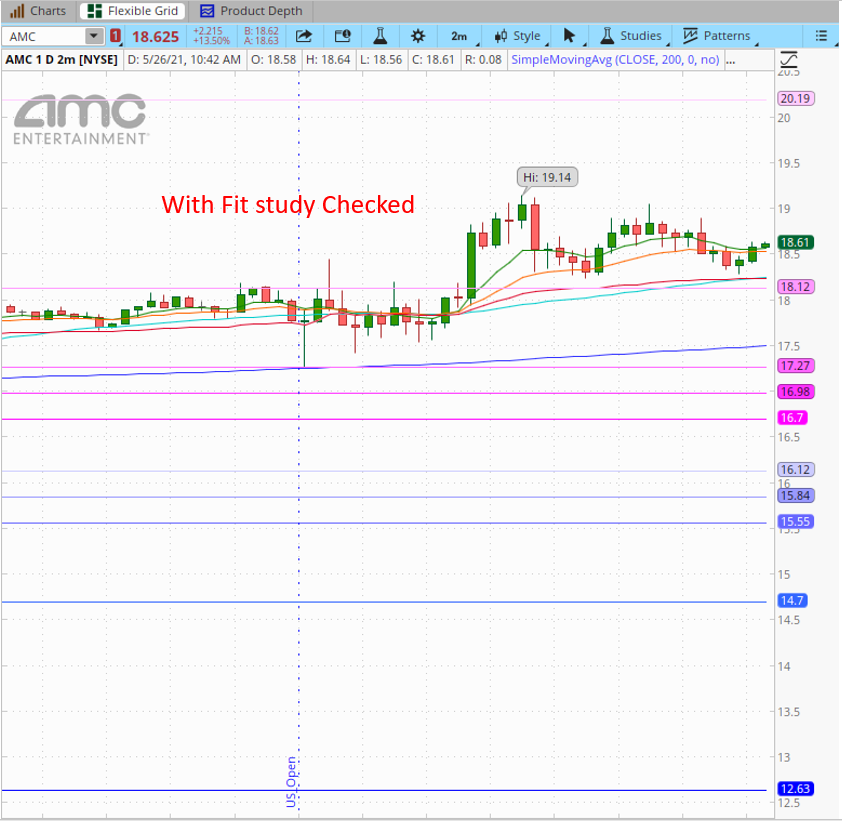Open chart settings gear icon
Image resolution: width=842 pixels, height=821 pixels.
[x=418, y=36]
